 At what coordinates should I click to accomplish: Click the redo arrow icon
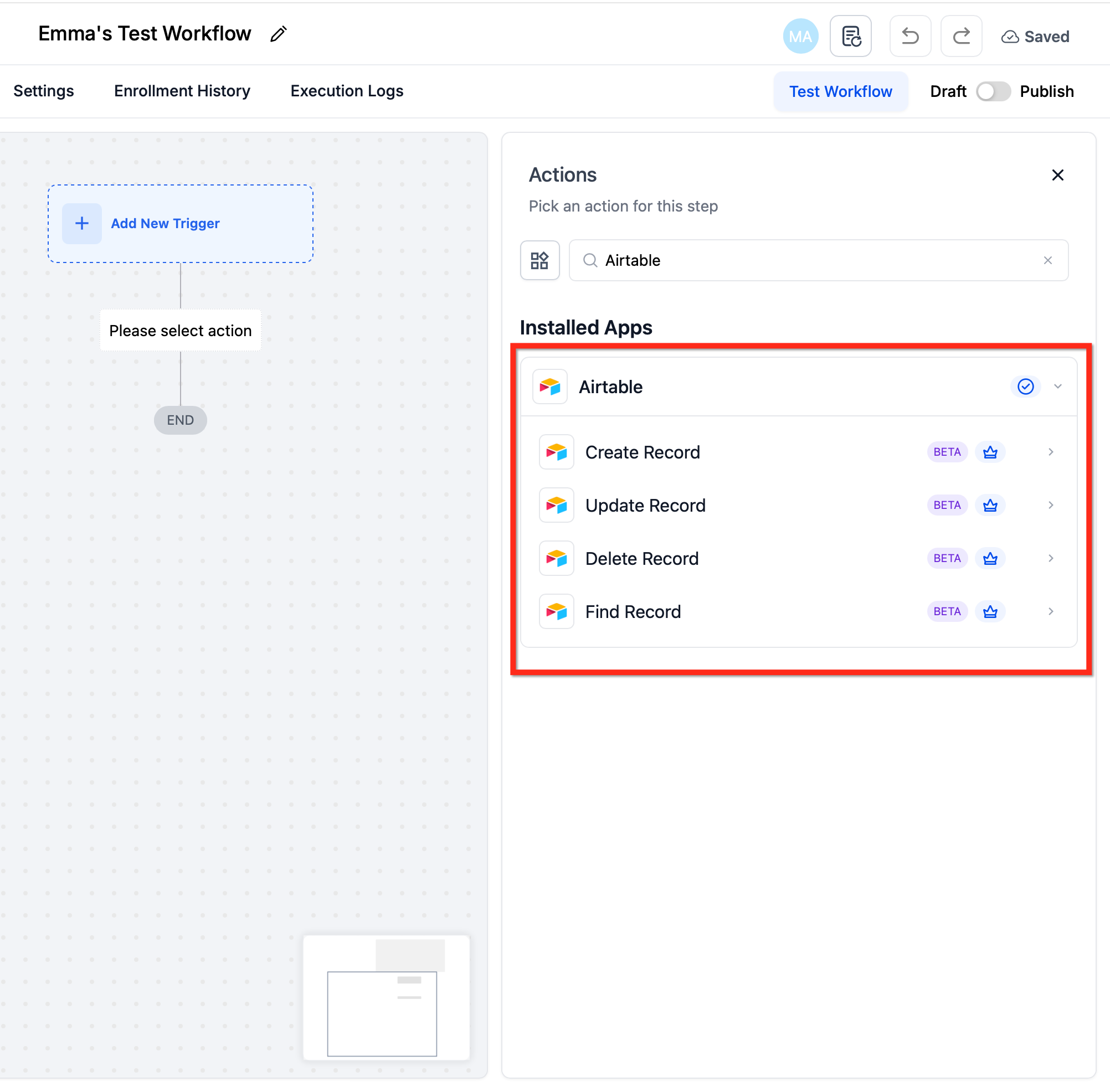coord(961,36)
